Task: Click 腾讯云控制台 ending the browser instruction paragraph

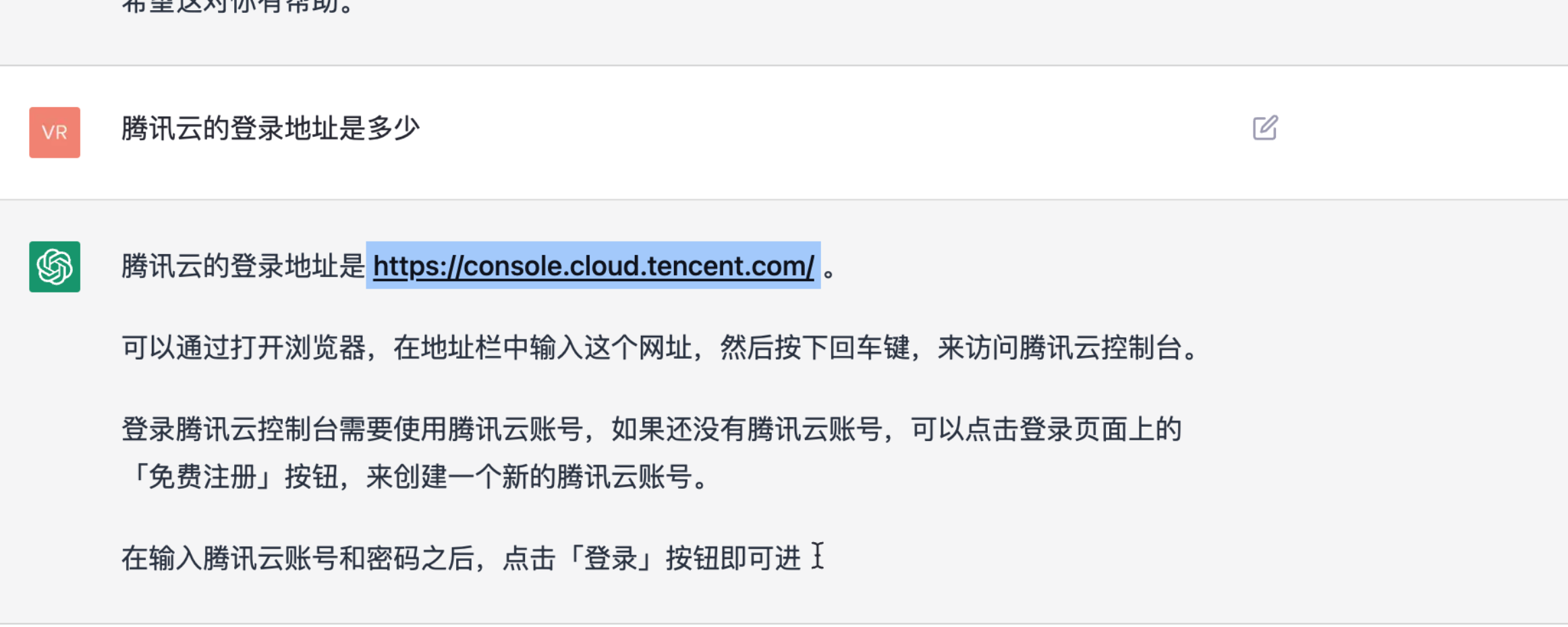Action: (1100, 349)
